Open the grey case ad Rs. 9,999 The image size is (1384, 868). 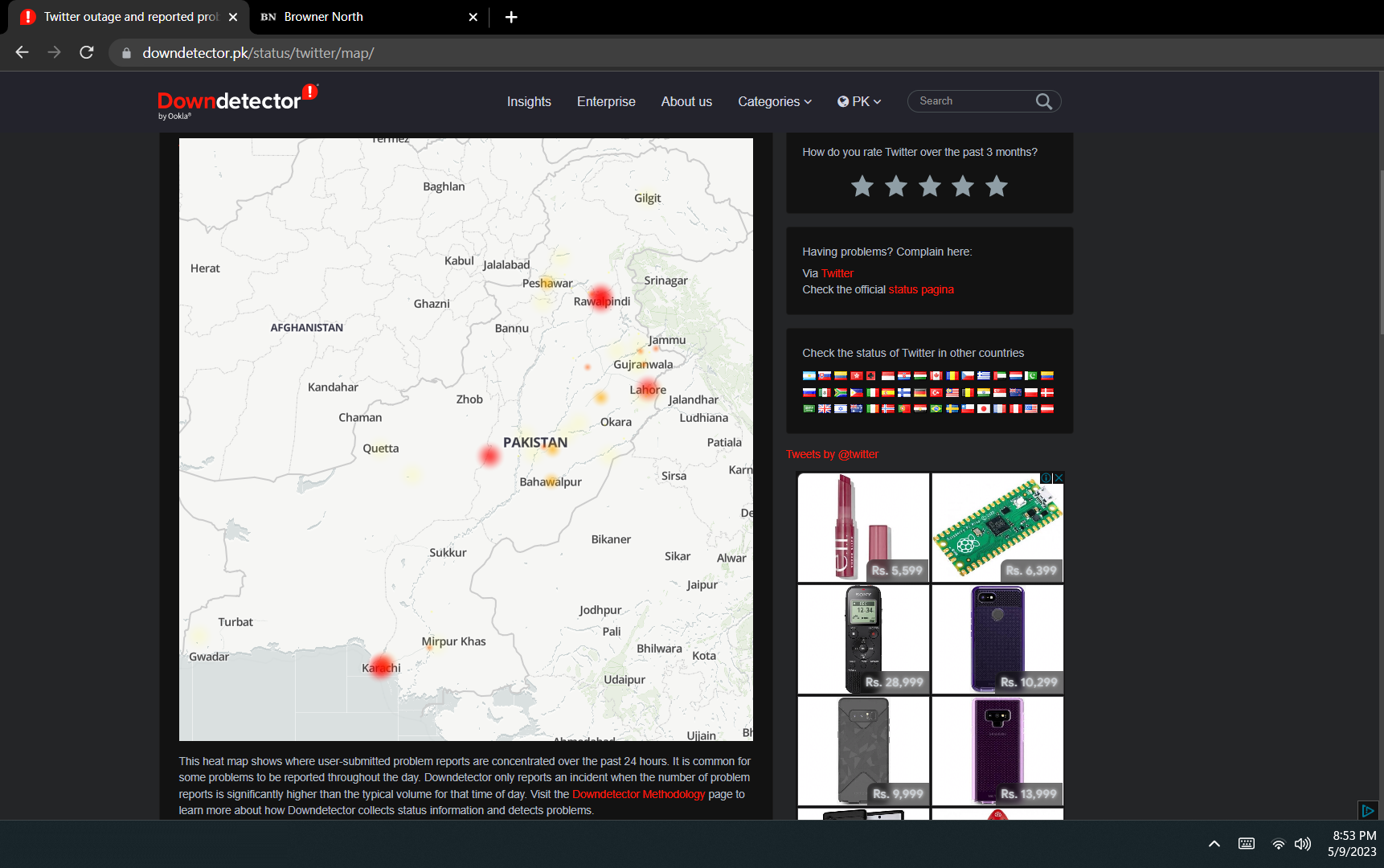click(863, 751)
